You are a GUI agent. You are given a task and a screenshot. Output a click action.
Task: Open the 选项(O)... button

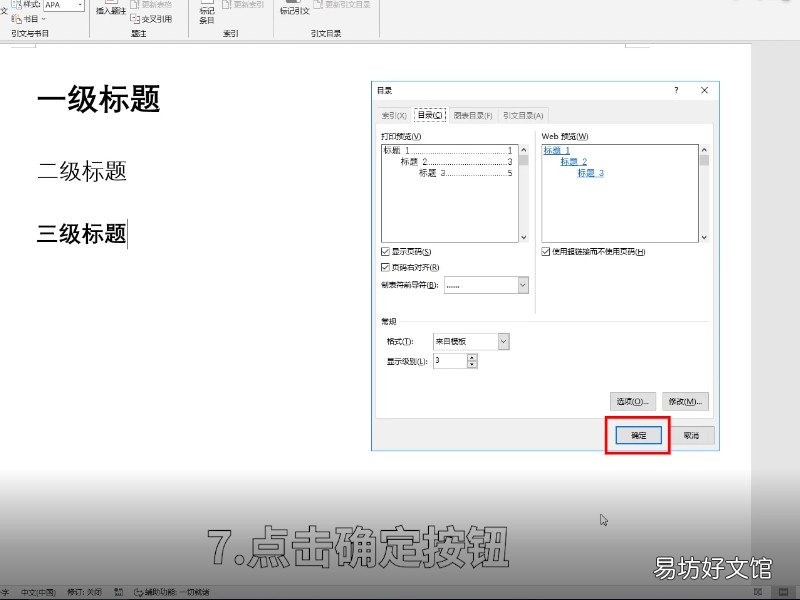632,402
